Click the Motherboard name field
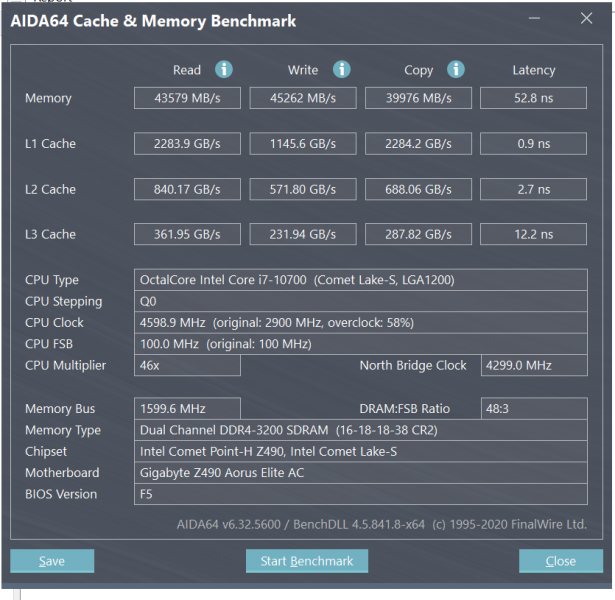The image size is (615, 600). (x=360, y=473)
